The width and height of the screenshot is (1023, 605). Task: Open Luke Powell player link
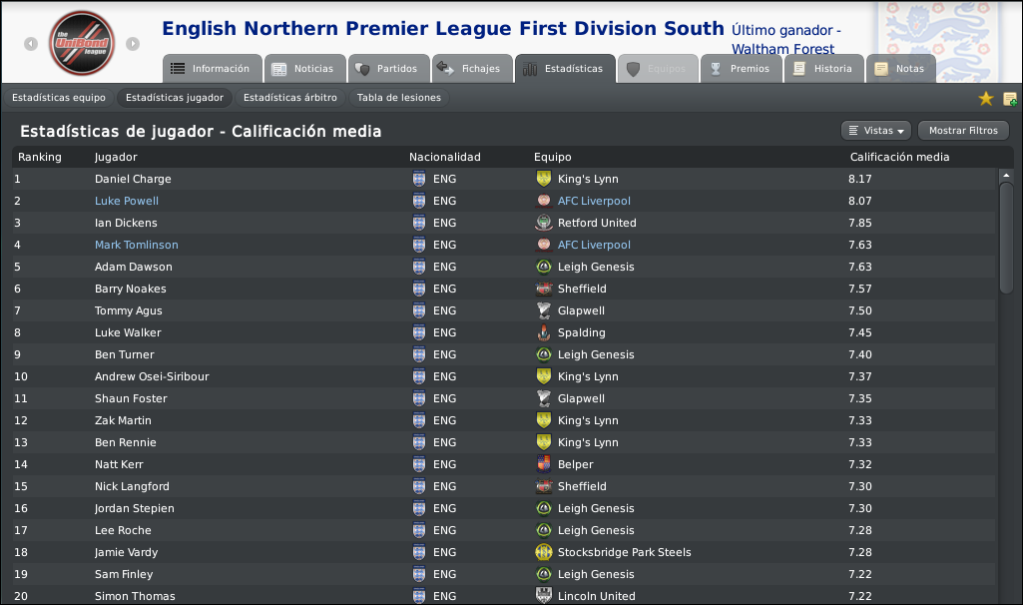click(x=127, y=201)
